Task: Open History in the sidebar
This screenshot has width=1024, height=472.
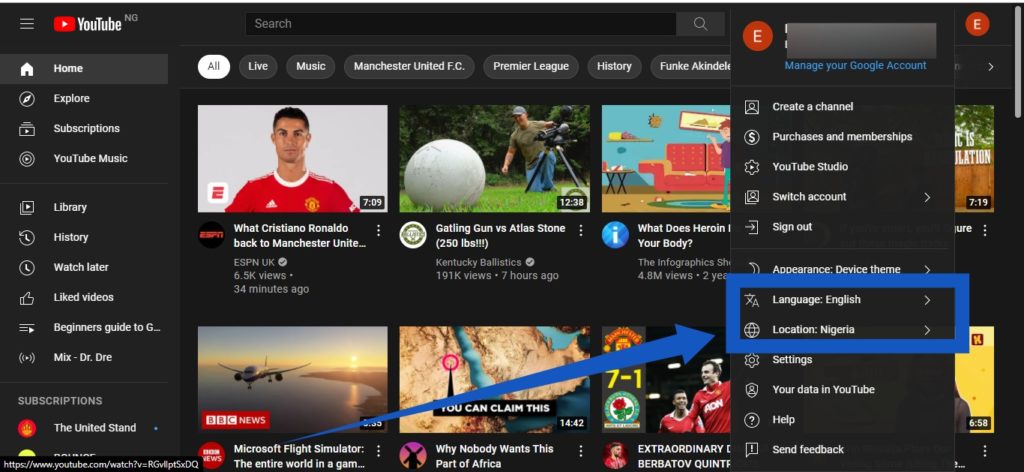Action: click(x=84, y=238)
